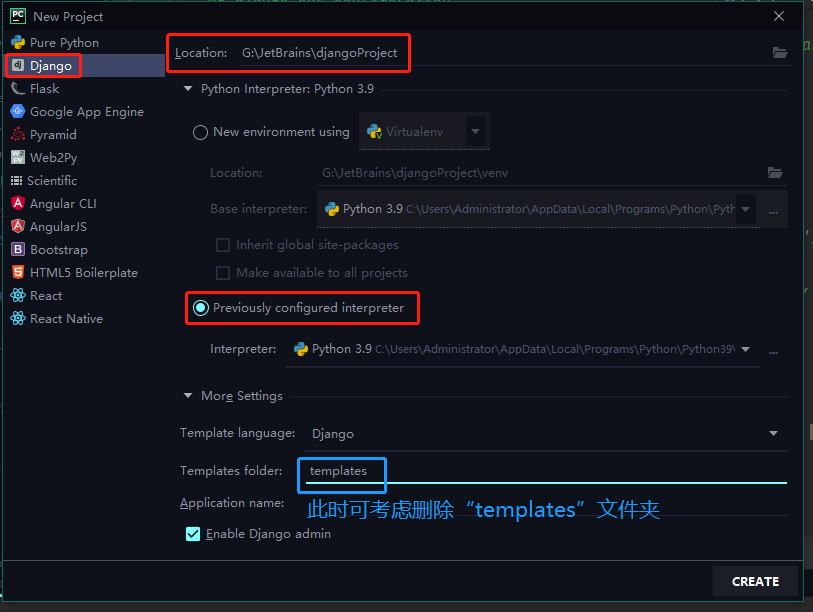Click the React Native atom icon

click(18, 318)
